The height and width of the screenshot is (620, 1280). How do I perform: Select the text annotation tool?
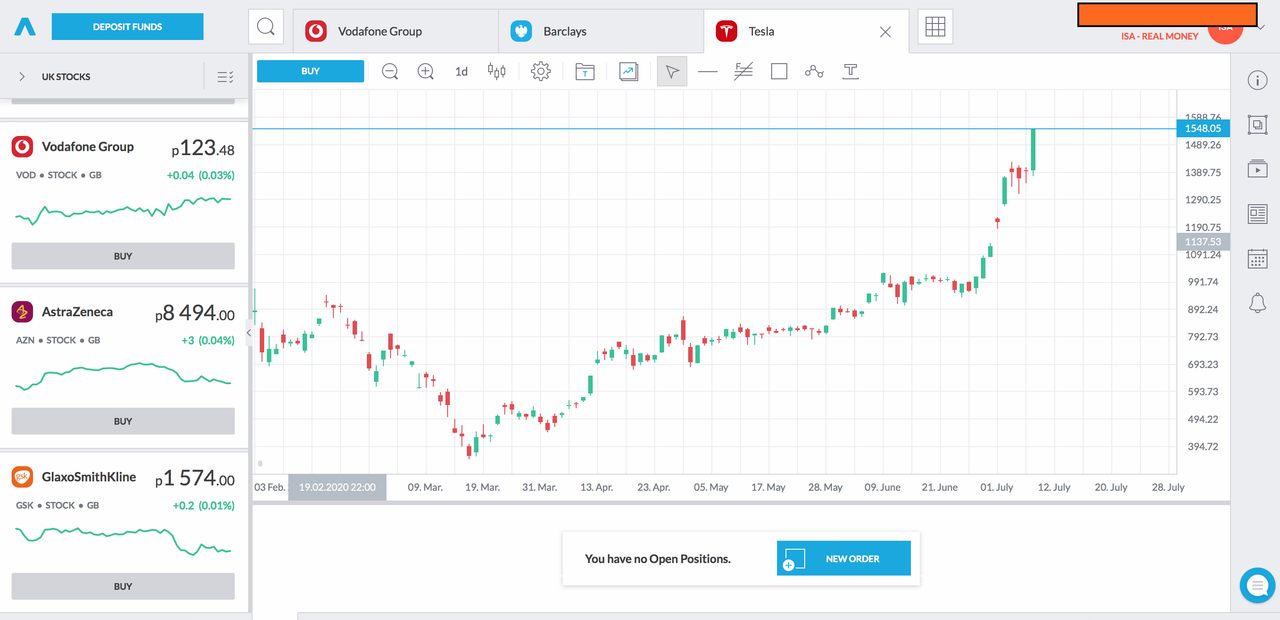click(x=850, y=71)
